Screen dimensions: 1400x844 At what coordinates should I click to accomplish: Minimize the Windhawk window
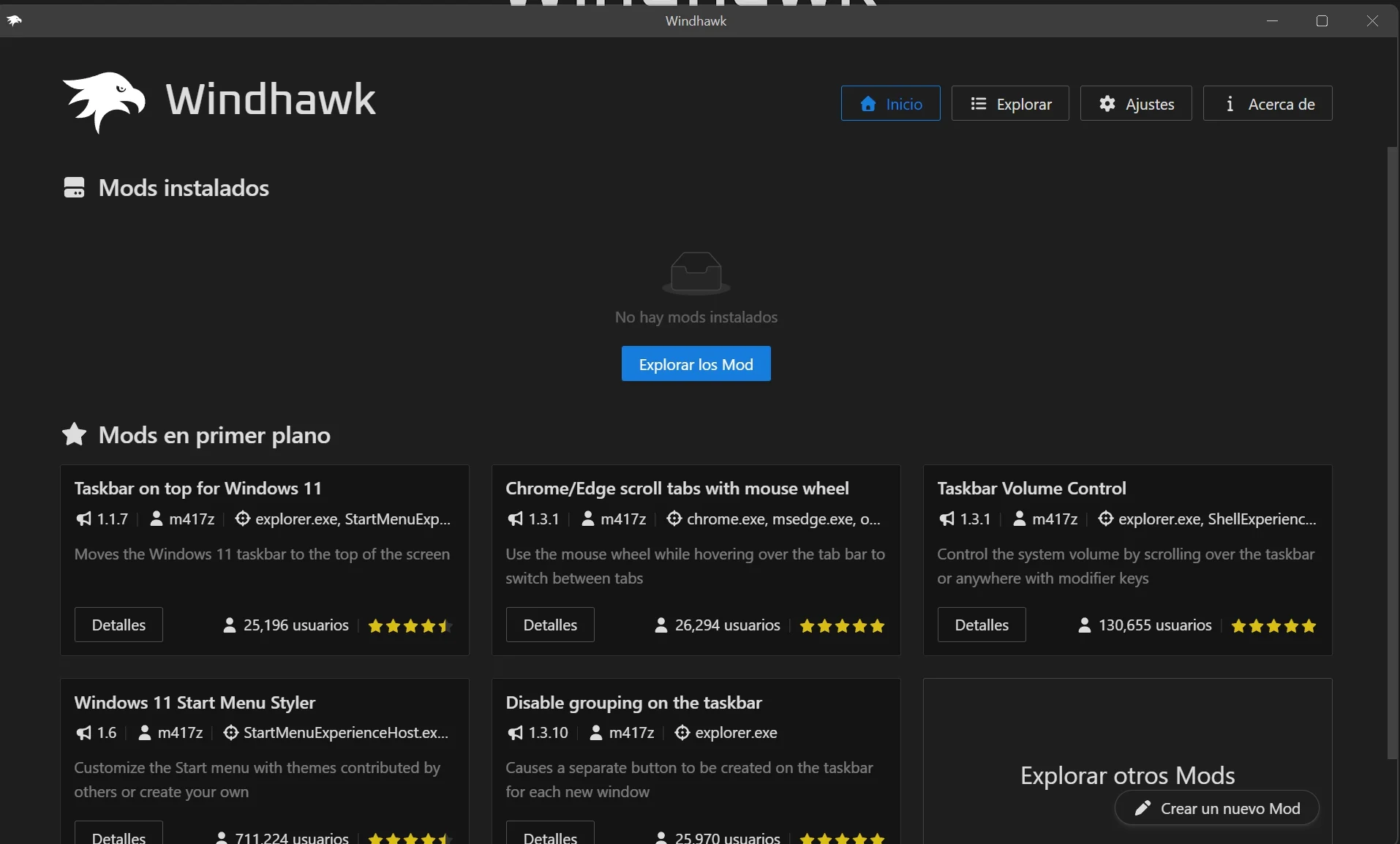pyautogui.click(x=1273, y=20)
